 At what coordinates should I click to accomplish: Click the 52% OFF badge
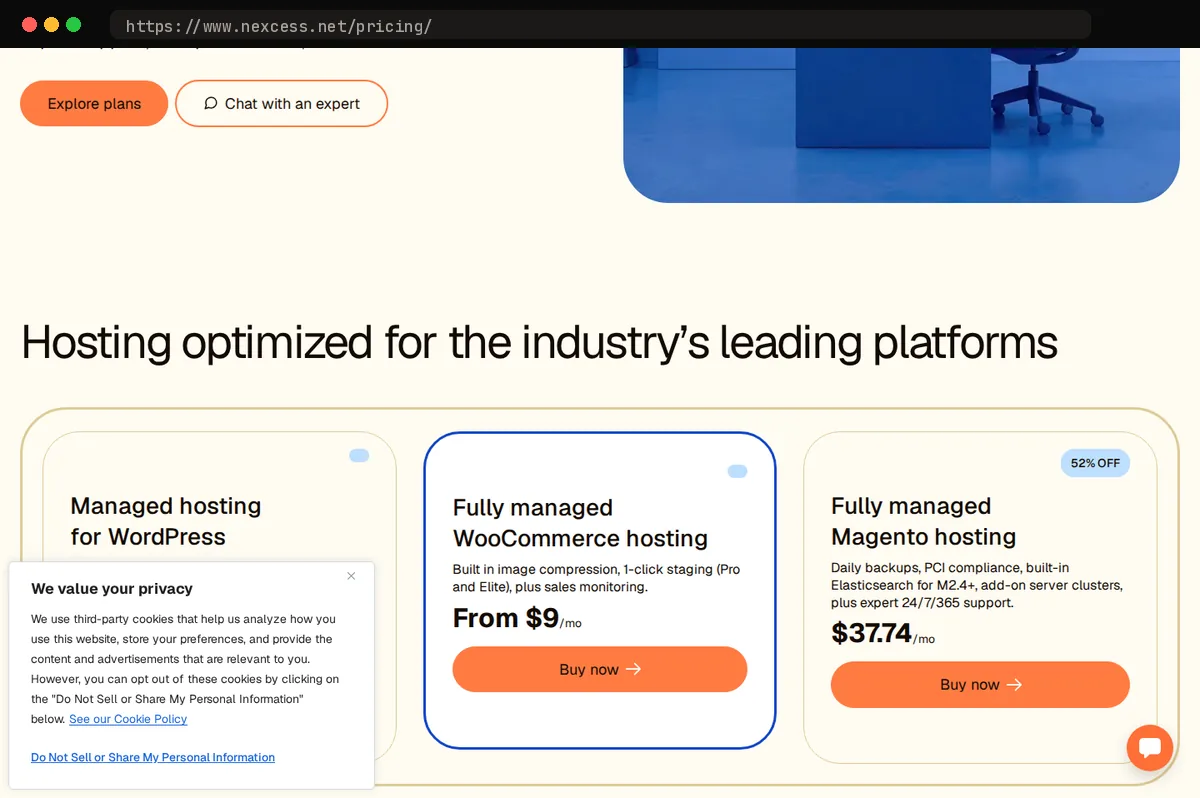[1095, 463]
